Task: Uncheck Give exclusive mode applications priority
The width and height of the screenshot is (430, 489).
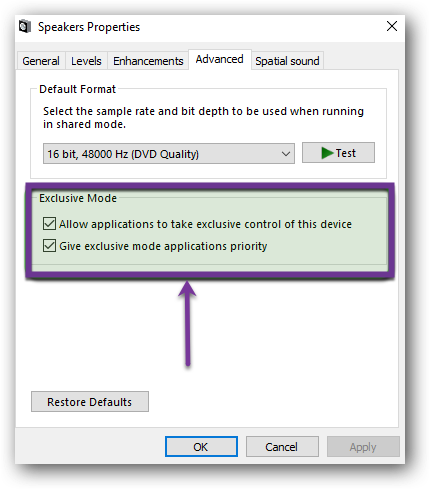Action: [x=49, y=246]
